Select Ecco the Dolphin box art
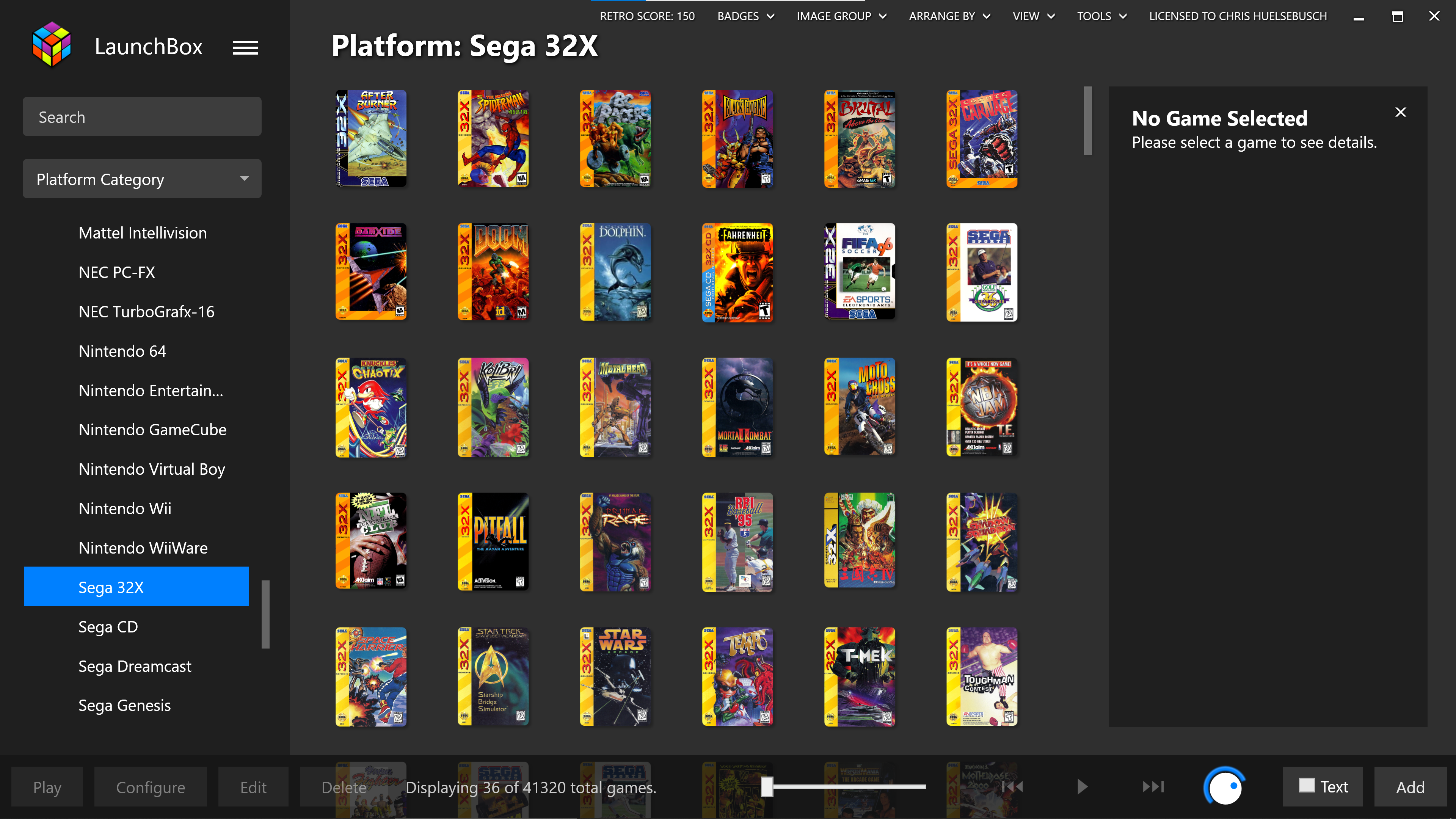Viewport: 1456px width, 819px height. pos(615,272)
